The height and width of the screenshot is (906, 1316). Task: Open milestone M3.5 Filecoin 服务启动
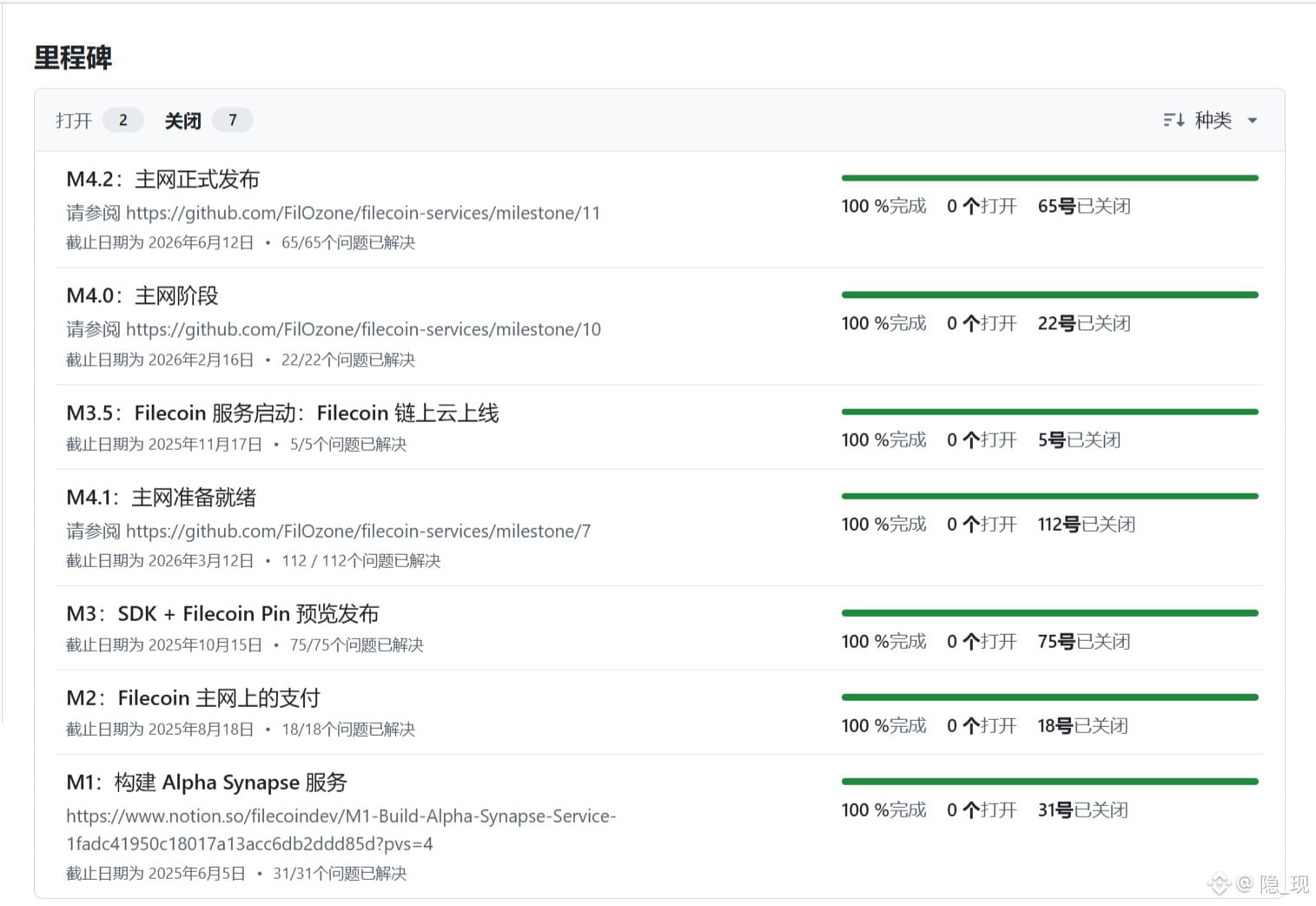tap(283, 413)
